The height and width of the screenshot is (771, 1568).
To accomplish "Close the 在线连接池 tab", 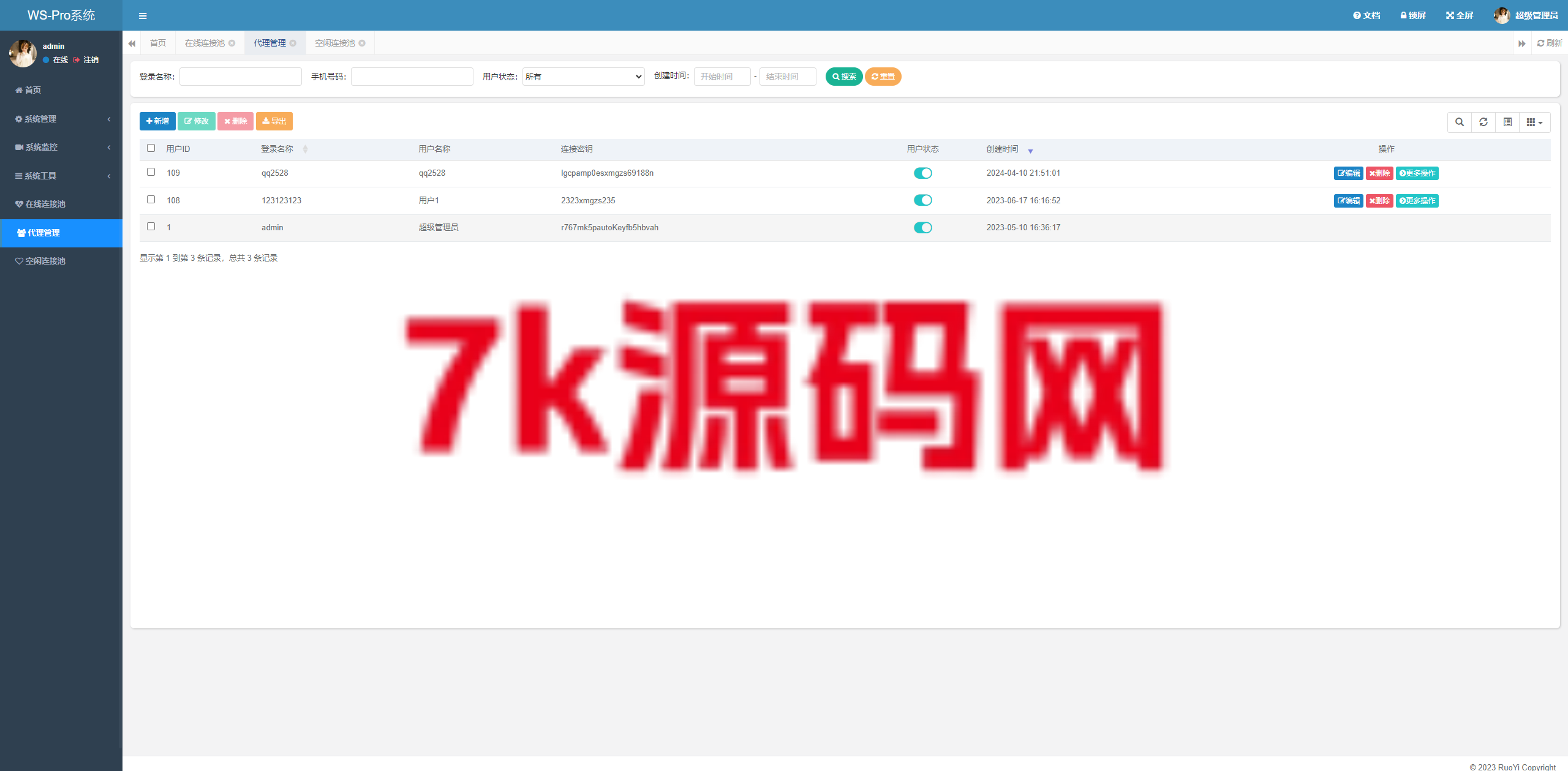I will point(232,43).
